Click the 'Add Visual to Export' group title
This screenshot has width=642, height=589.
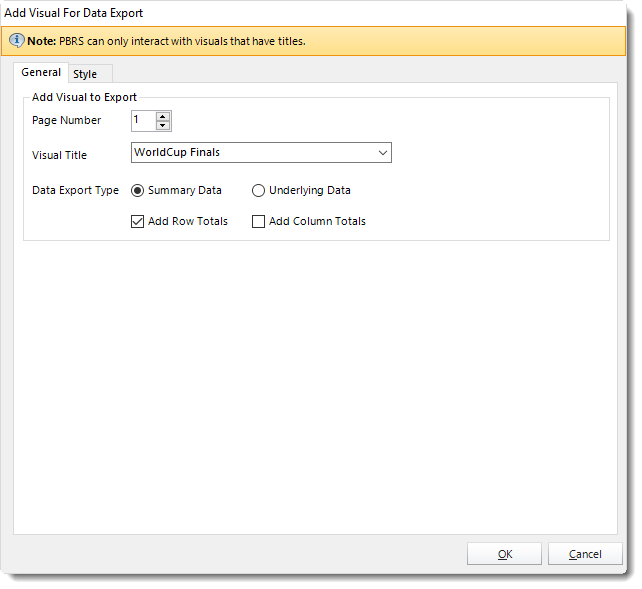[84, 97]
